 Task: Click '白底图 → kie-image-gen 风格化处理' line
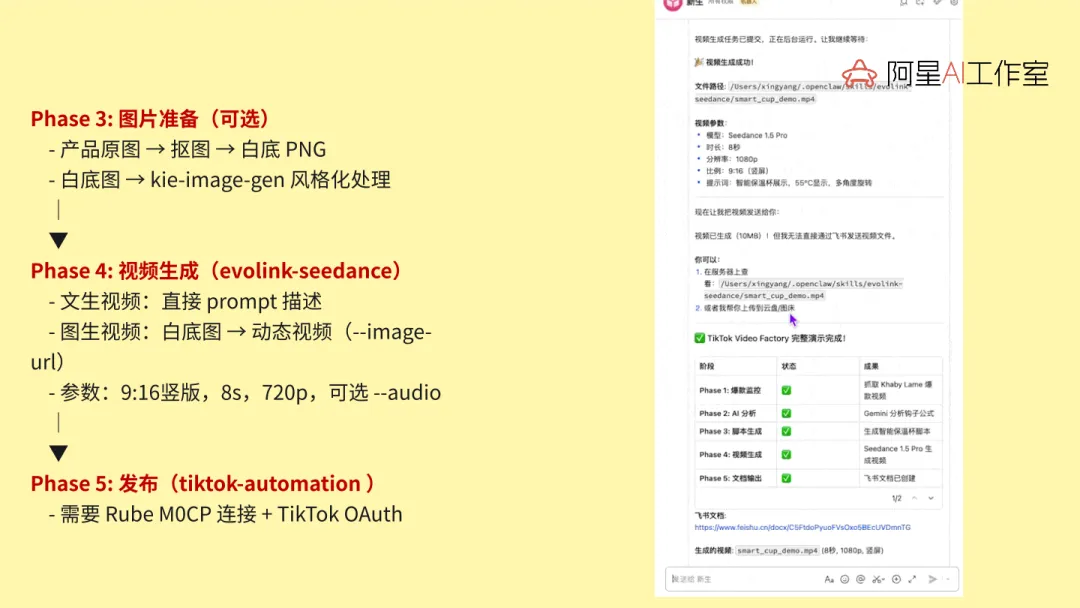click(220, 180)
